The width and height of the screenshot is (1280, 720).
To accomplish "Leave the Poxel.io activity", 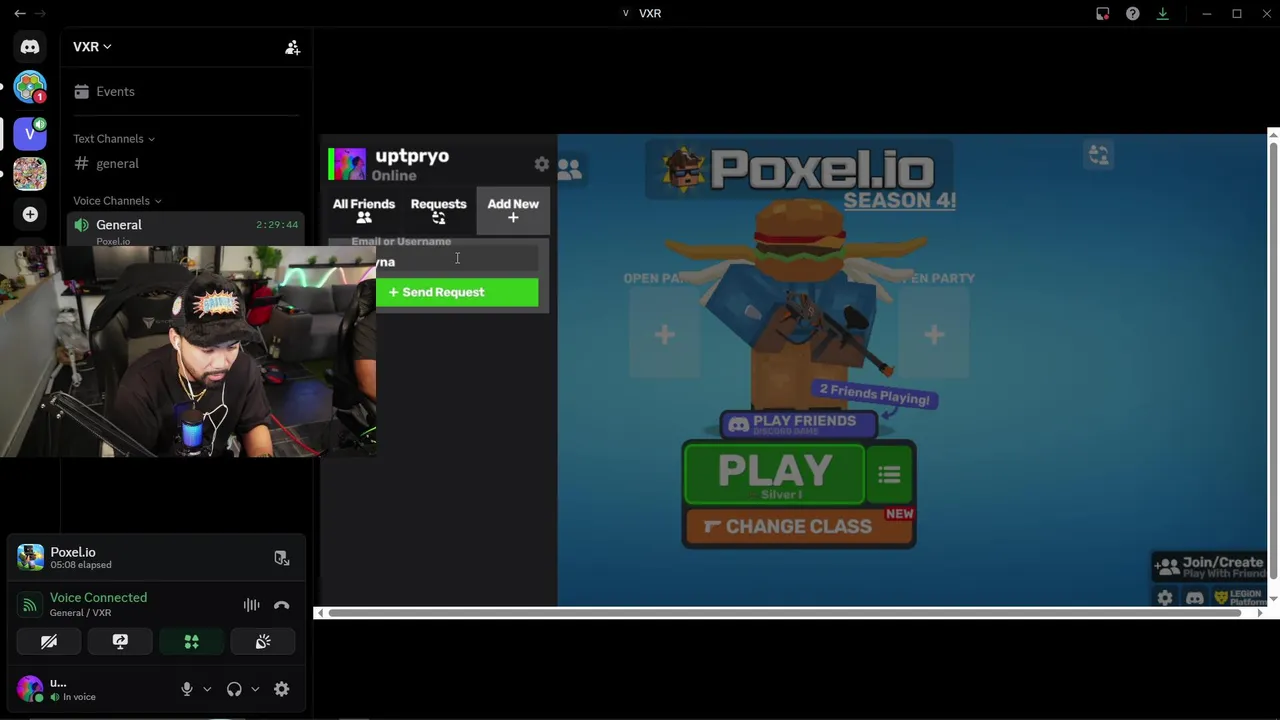I will point(281,558).
